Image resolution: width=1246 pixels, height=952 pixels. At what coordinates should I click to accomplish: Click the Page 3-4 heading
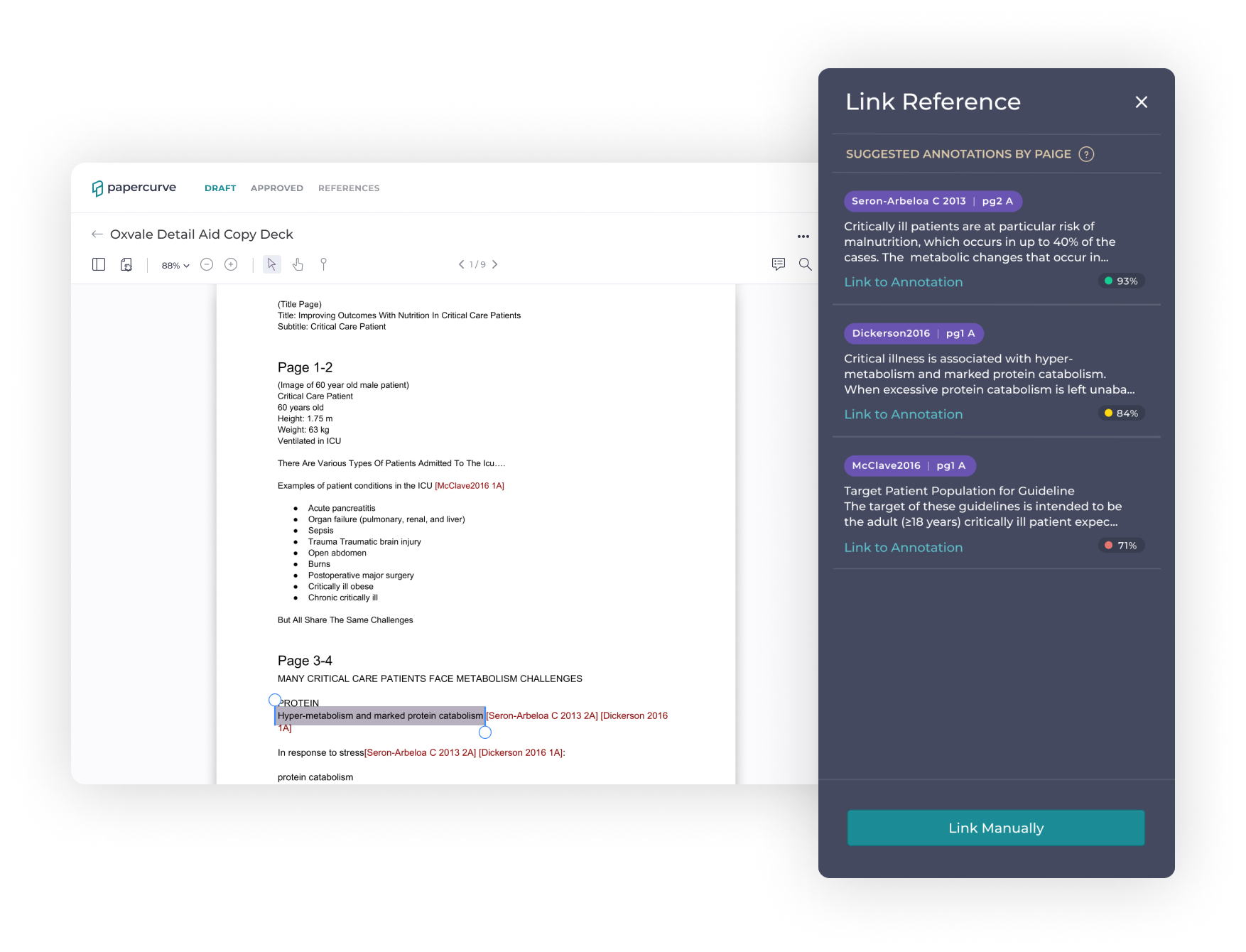point(305,661)
